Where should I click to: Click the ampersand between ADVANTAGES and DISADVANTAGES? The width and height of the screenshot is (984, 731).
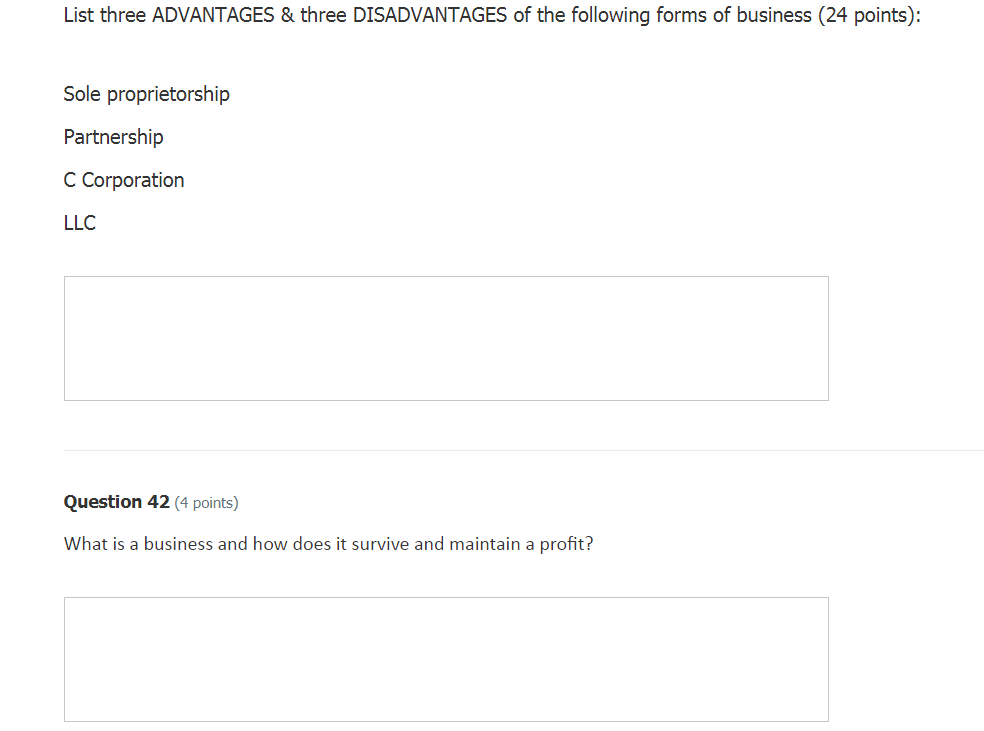(x=287, y=16)
